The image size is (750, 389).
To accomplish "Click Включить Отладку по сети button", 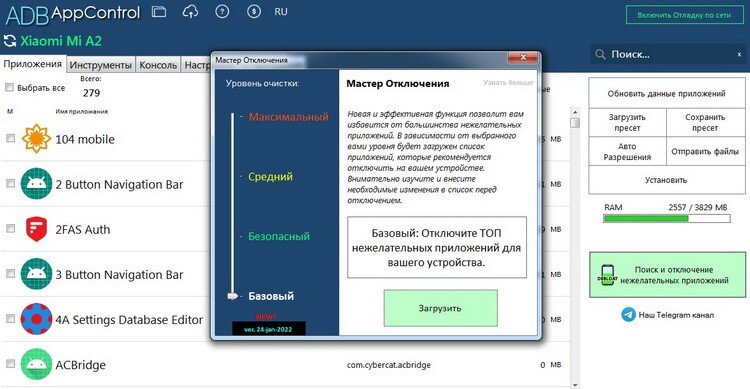I will [684, 15].
